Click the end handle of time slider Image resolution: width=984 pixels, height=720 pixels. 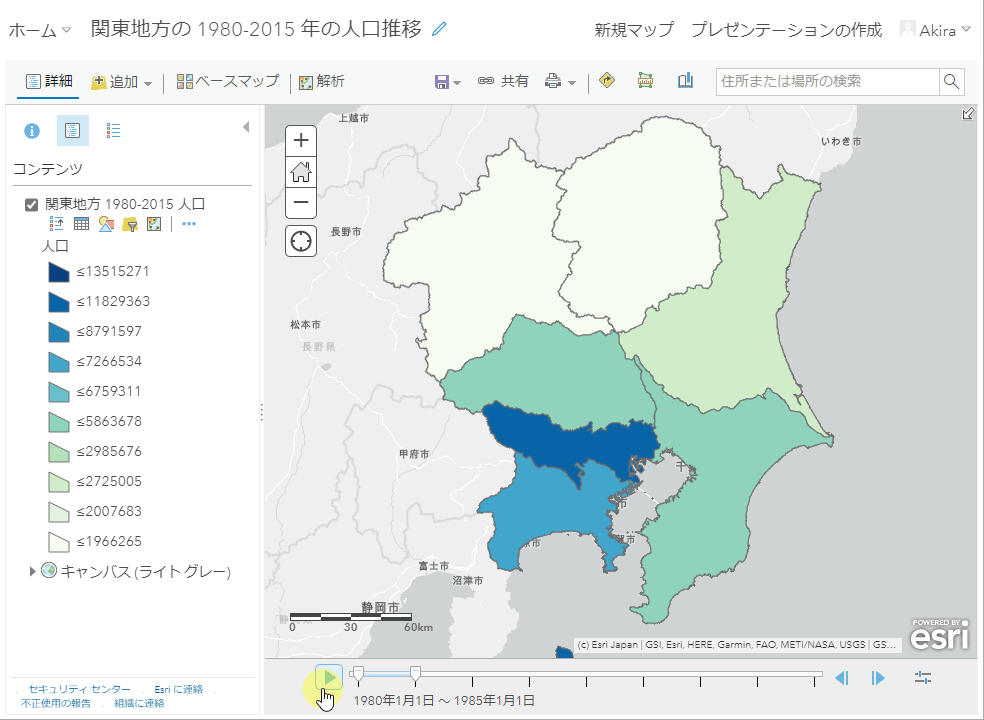pos(415,675)
